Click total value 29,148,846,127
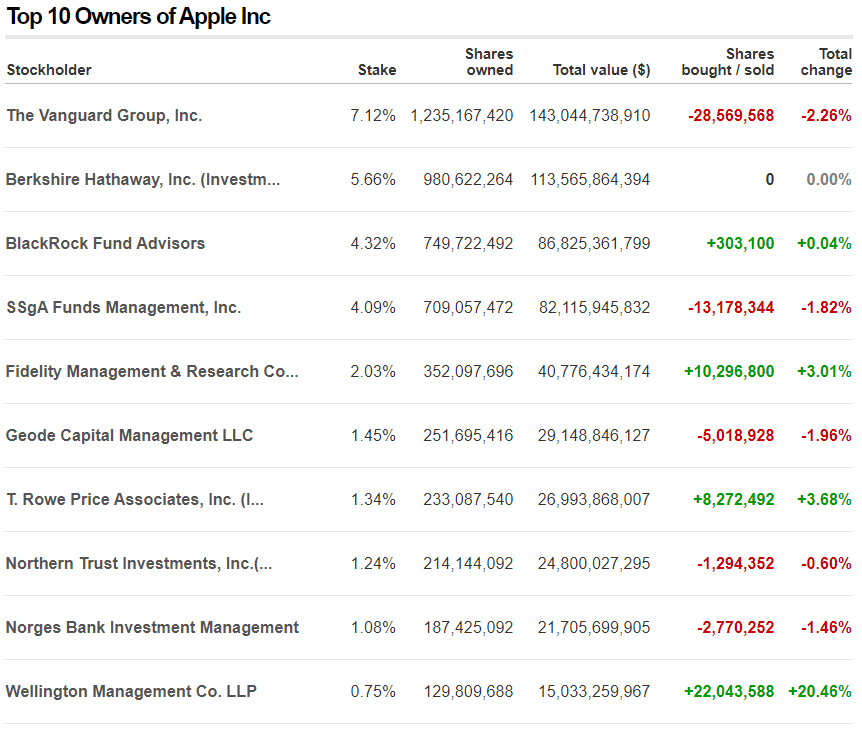Viewport: 862px width, 735px height. [594, 435]
